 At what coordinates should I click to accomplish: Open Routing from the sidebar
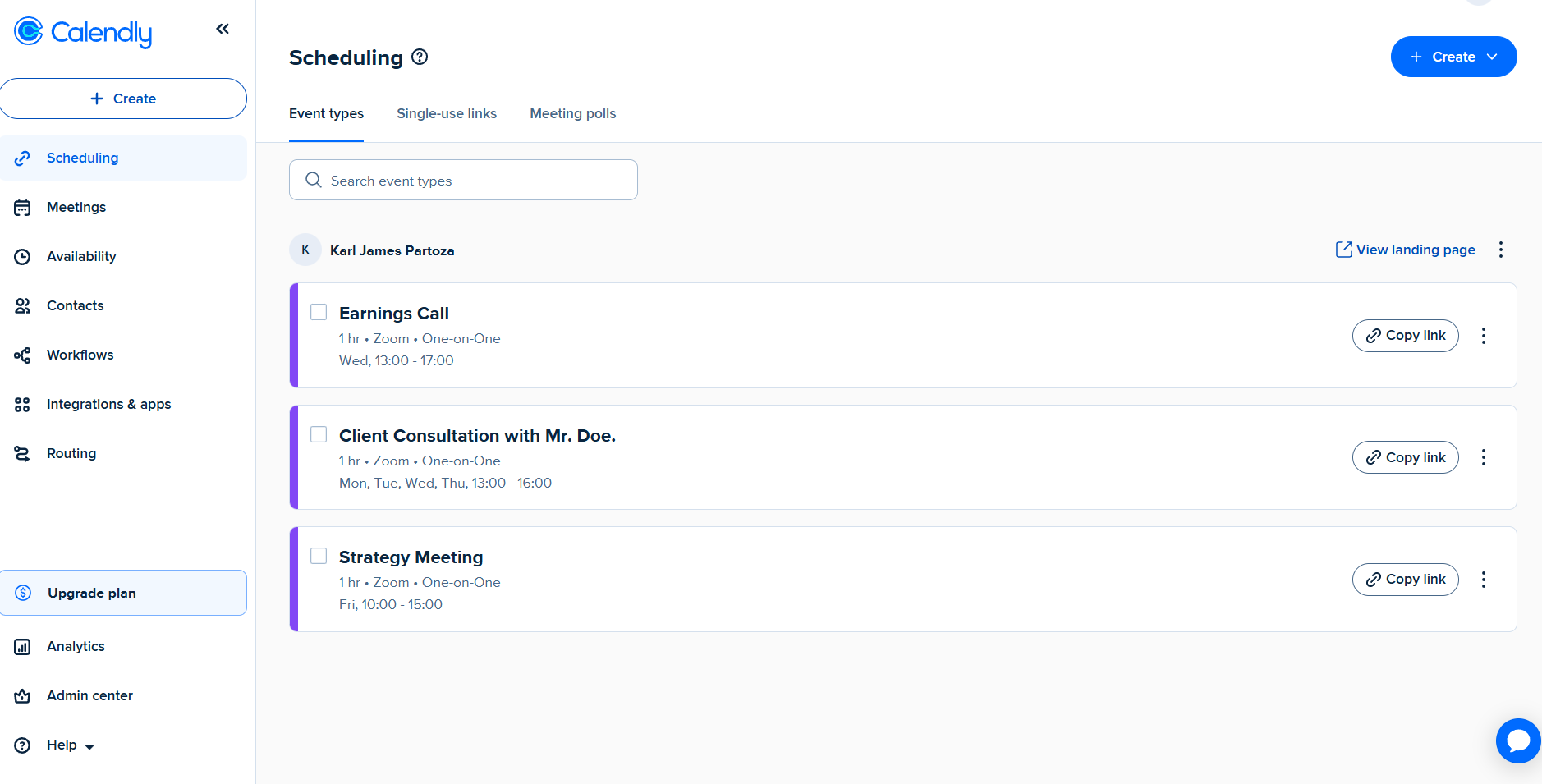(71, 453)
